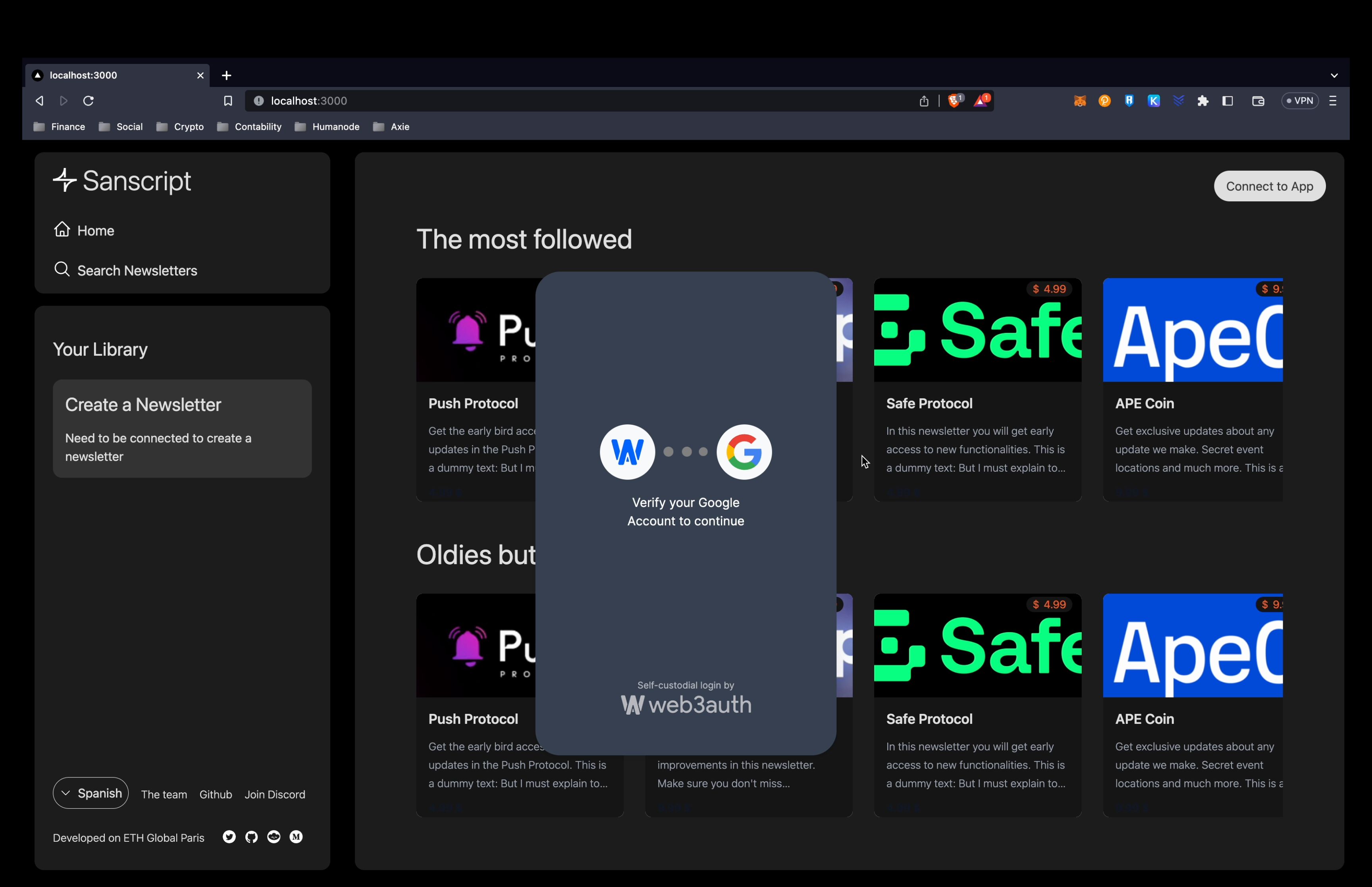Open the Axie bookmarks folder

[391, 127]
